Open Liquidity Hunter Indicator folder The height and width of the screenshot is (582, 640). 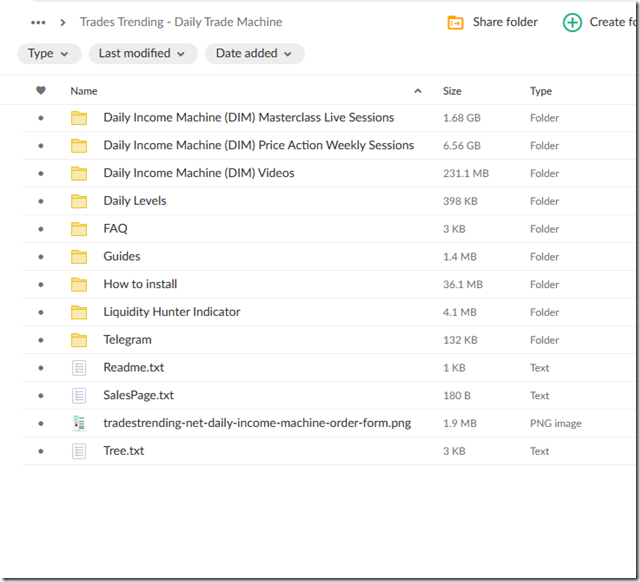[171, 312]
